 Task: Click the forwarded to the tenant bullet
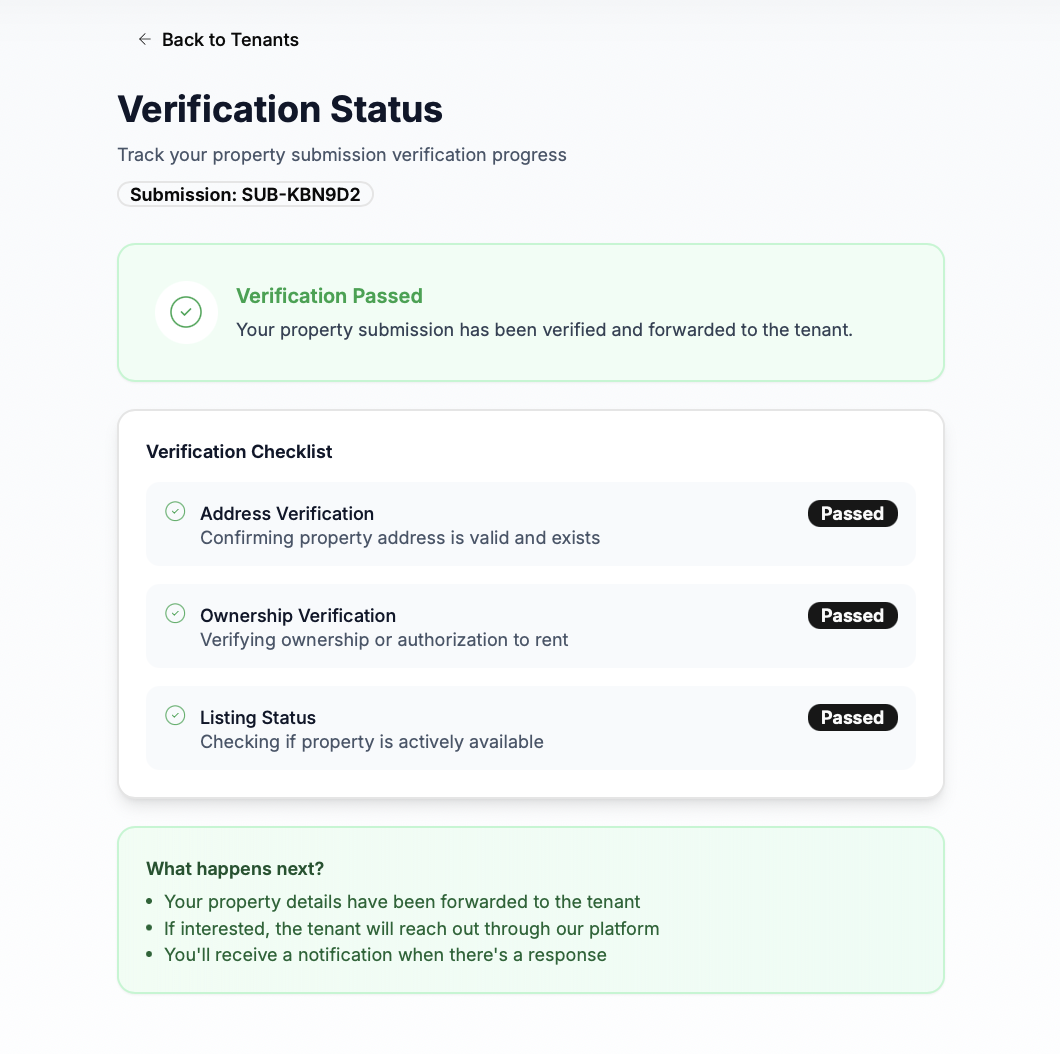pyautogui.click(x=402, y=902)
